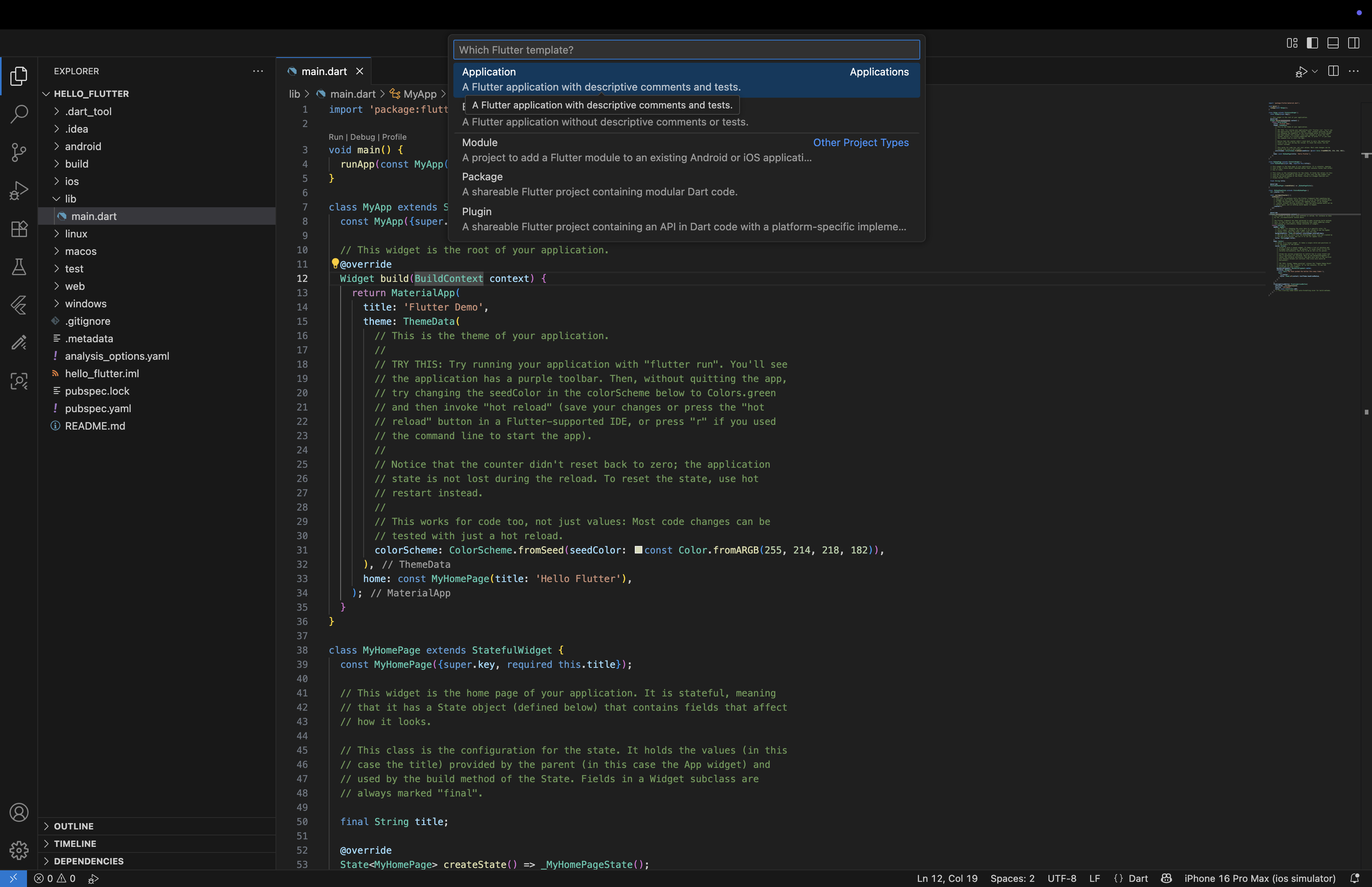Open the Search view icon

coord(19,114)
